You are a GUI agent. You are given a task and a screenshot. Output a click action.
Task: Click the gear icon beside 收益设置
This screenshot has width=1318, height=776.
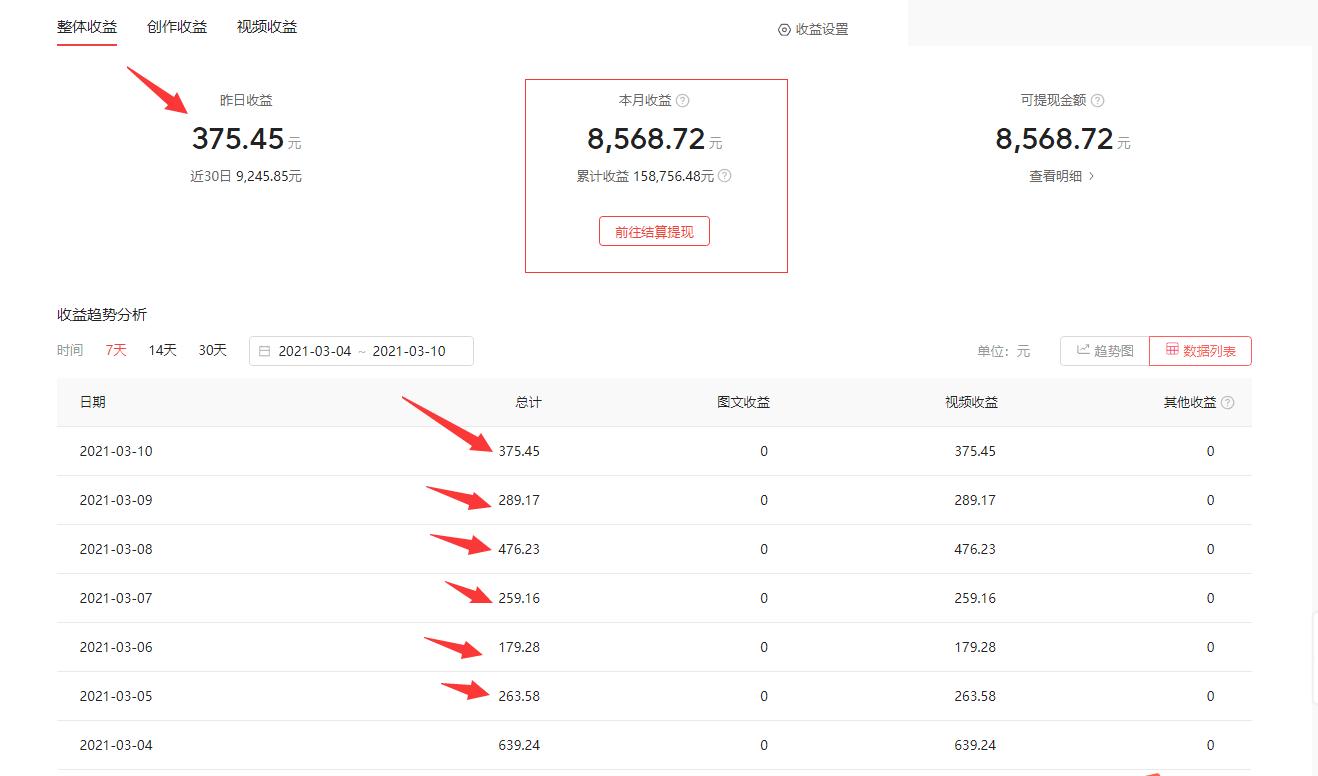[x=784, y=30]
